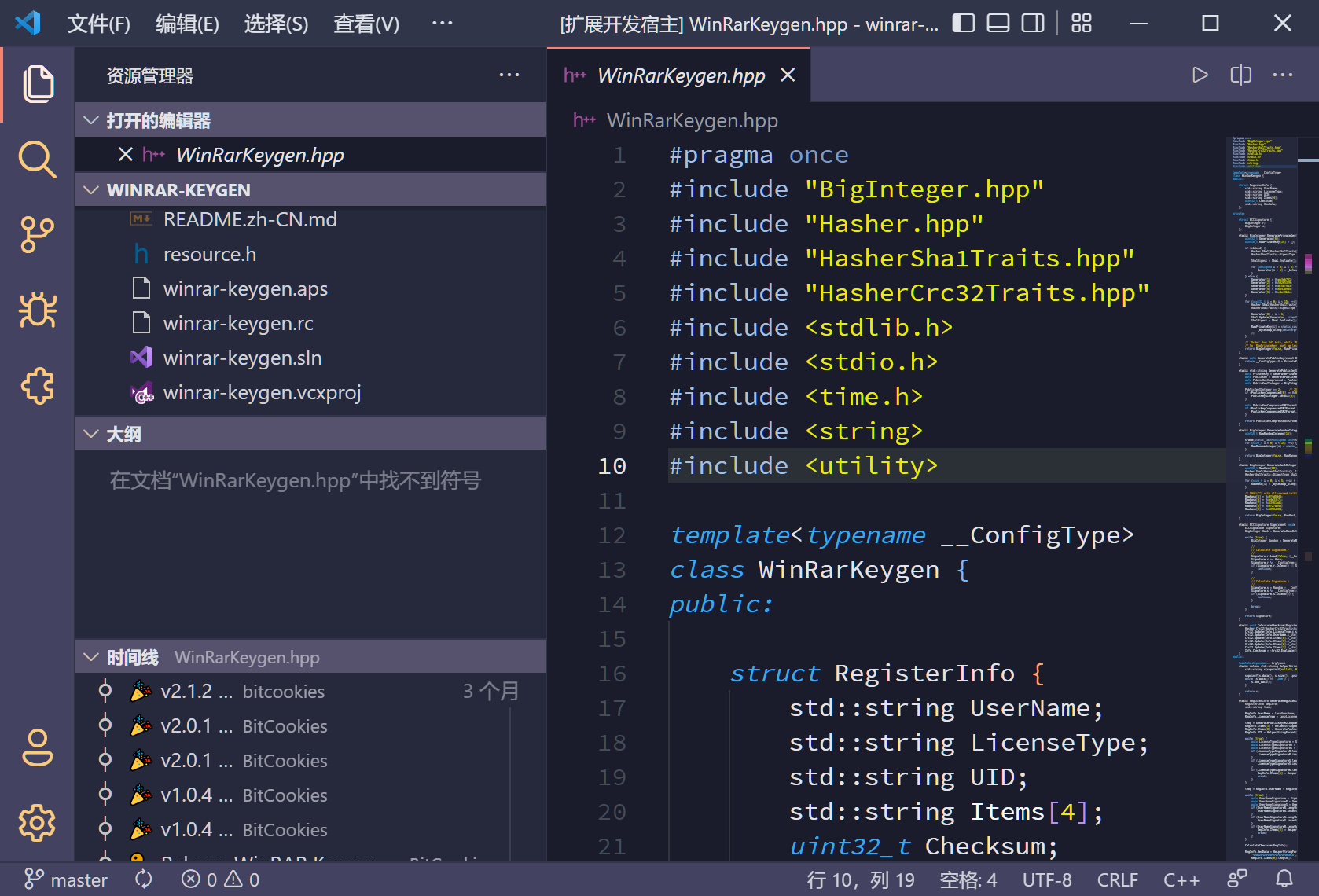Open the Manage gear settings
The width and height of the screenshot is (1319, 896).
click(37, 823)
